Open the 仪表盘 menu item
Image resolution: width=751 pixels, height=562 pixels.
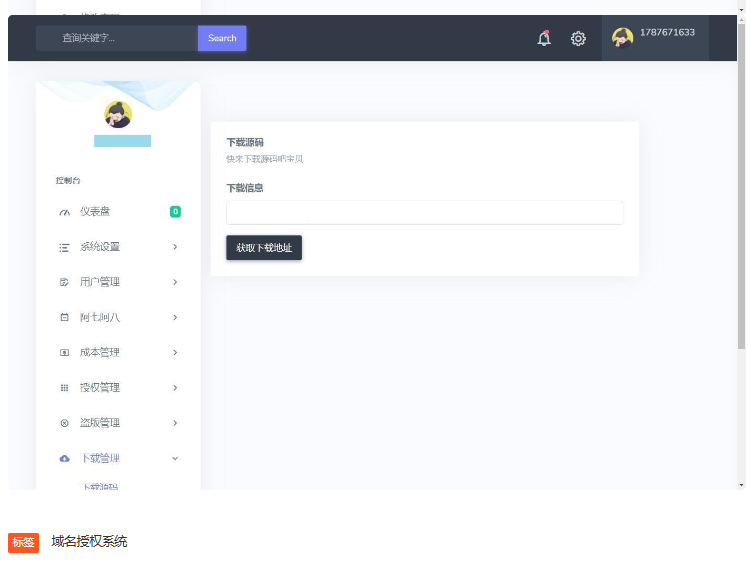95,212
